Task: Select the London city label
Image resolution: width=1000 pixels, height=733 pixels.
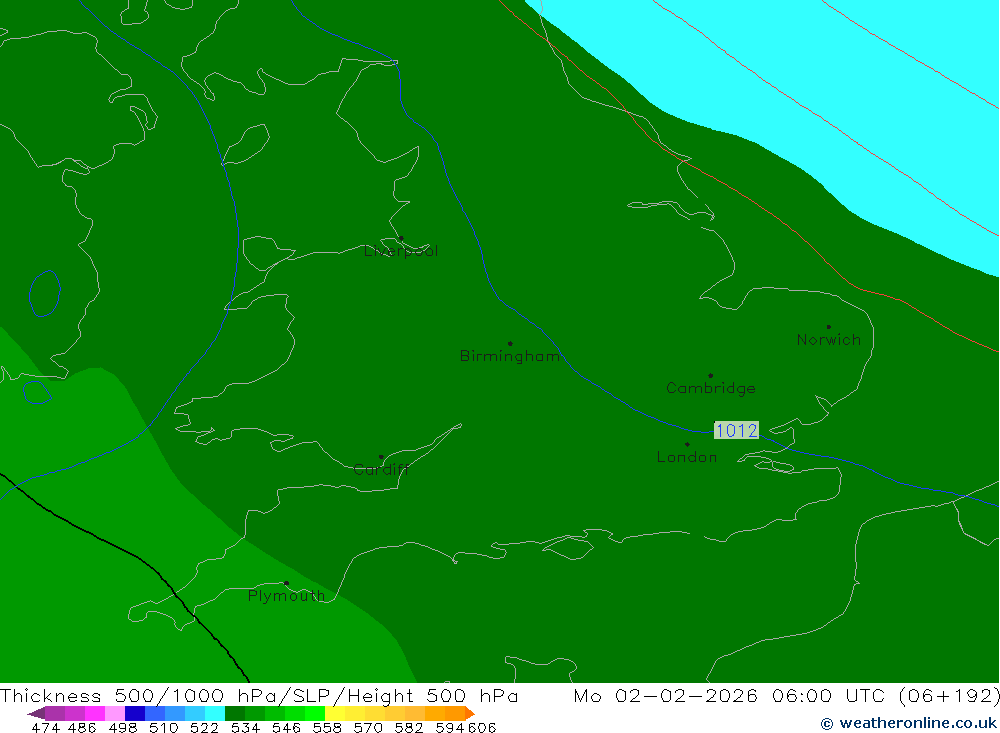Action: [x=687, y=457]
